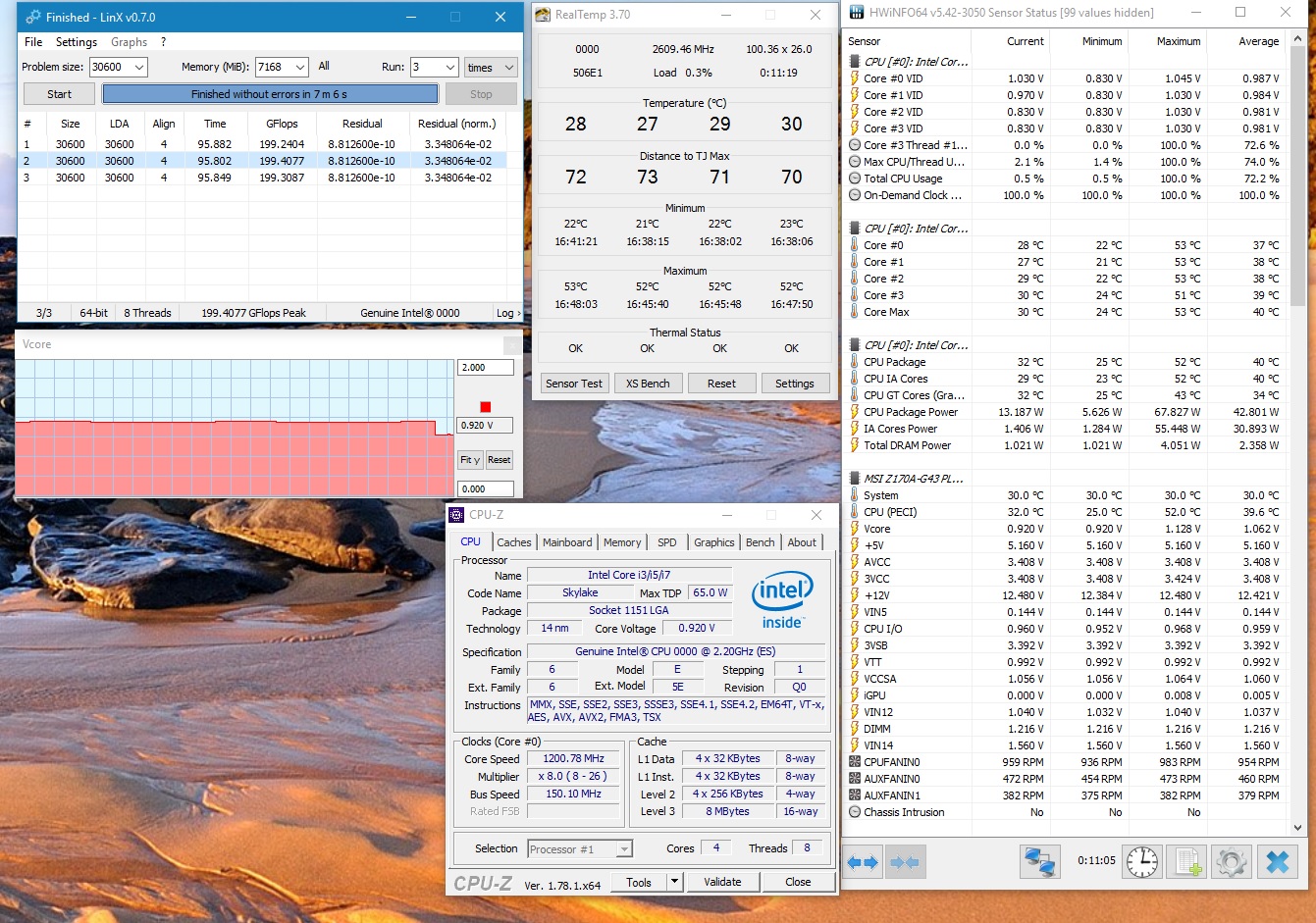This screenshot has height=923, width=1316.
Task: Click the Fit y button in Vcore graph
Action: (x=470, y=460)
